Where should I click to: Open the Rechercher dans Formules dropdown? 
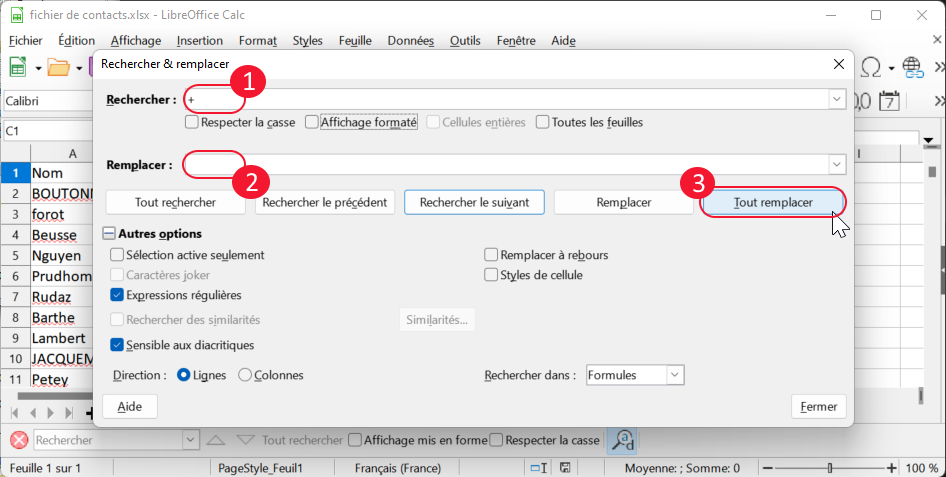click(674, 375)
